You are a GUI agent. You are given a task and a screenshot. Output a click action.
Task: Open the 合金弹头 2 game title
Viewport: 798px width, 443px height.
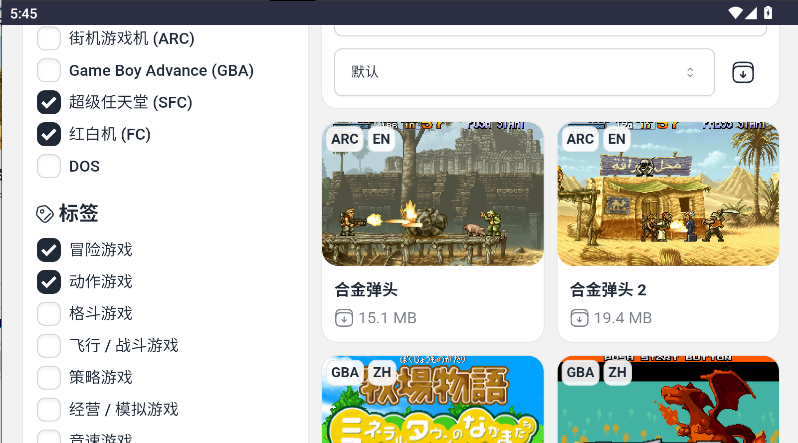[x=608, y=290]
